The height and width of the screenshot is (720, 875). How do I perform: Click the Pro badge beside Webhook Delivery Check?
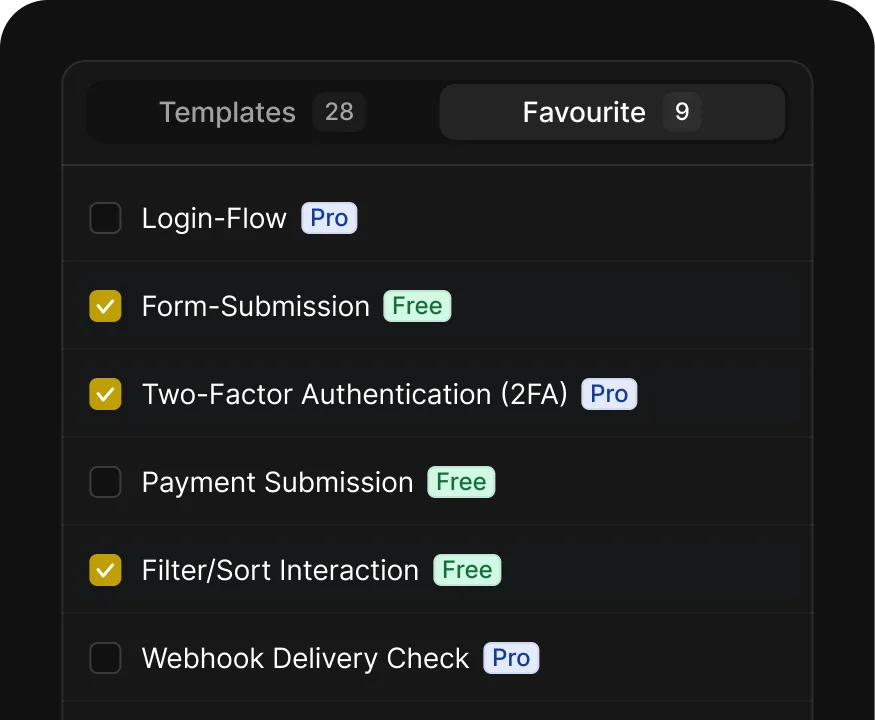511,658
